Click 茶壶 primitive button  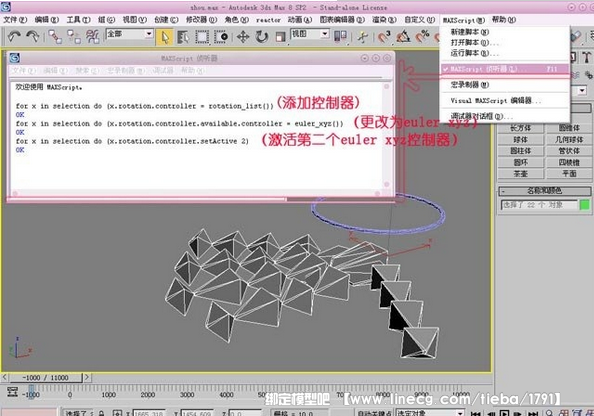(x=521, y=174)
